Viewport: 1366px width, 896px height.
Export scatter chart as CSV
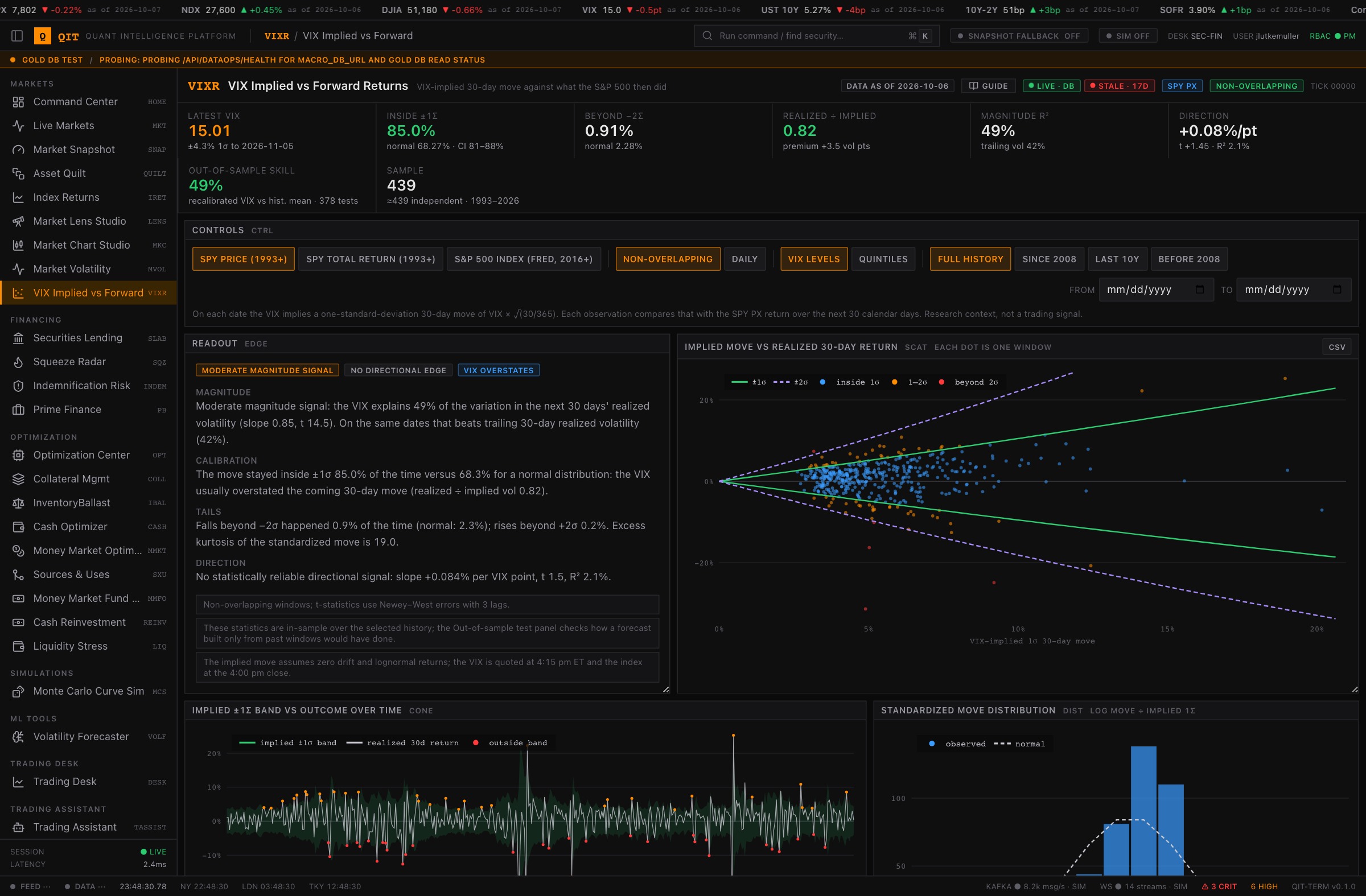1337,347
